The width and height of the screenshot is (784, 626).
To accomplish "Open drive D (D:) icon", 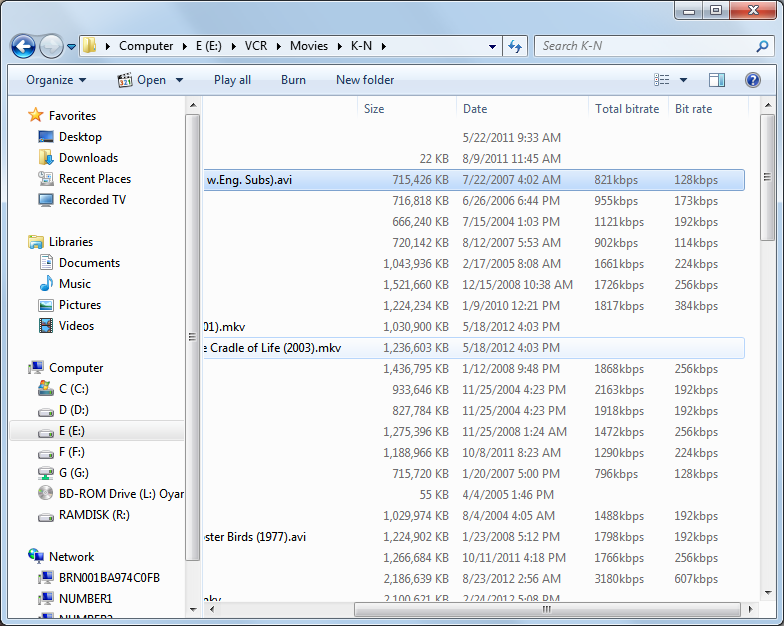I will [46, 412].
